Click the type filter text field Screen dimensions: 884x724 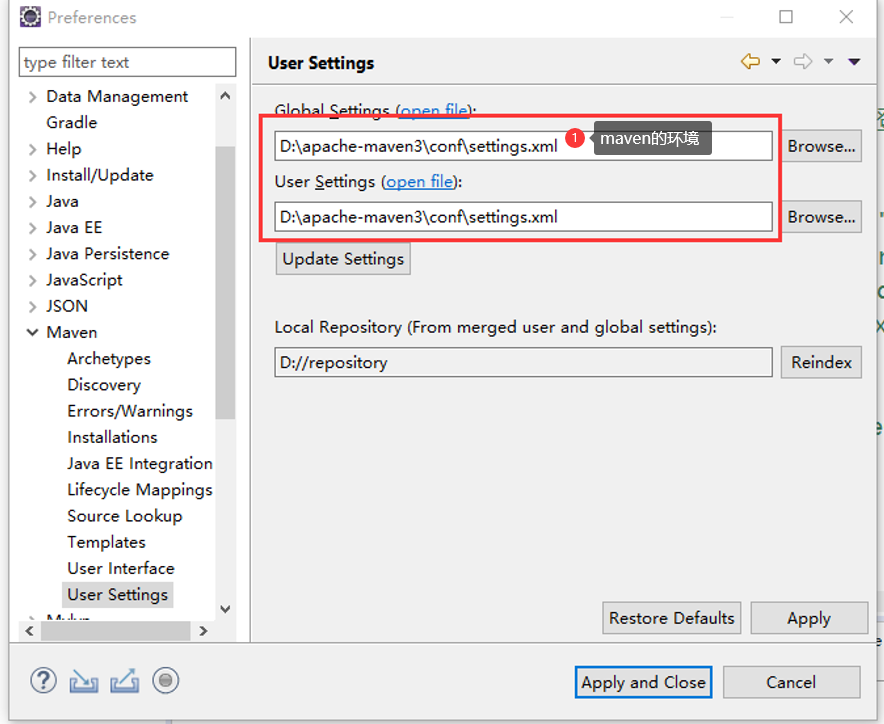[127, 62]
